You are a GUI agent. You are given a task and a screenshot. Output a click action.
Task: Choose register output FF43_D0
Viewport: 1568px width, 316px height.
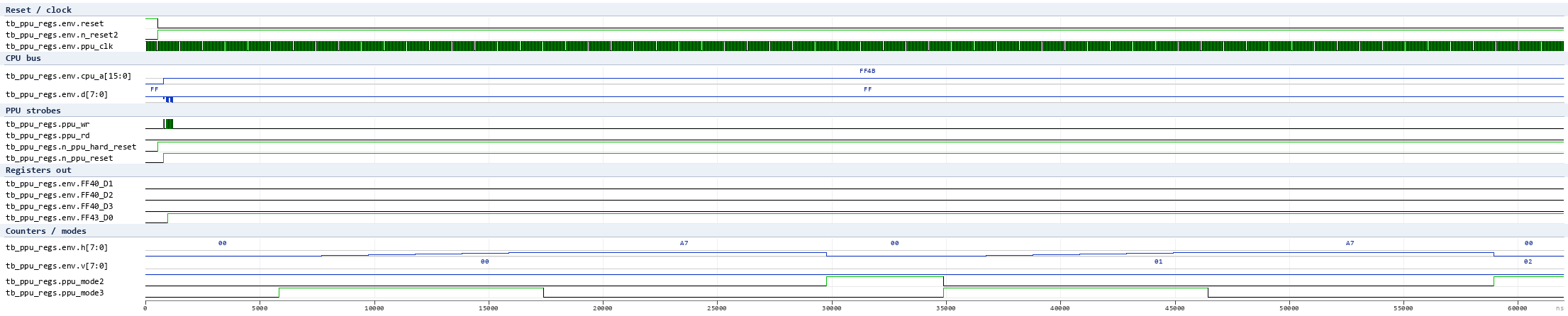point(60,218)
